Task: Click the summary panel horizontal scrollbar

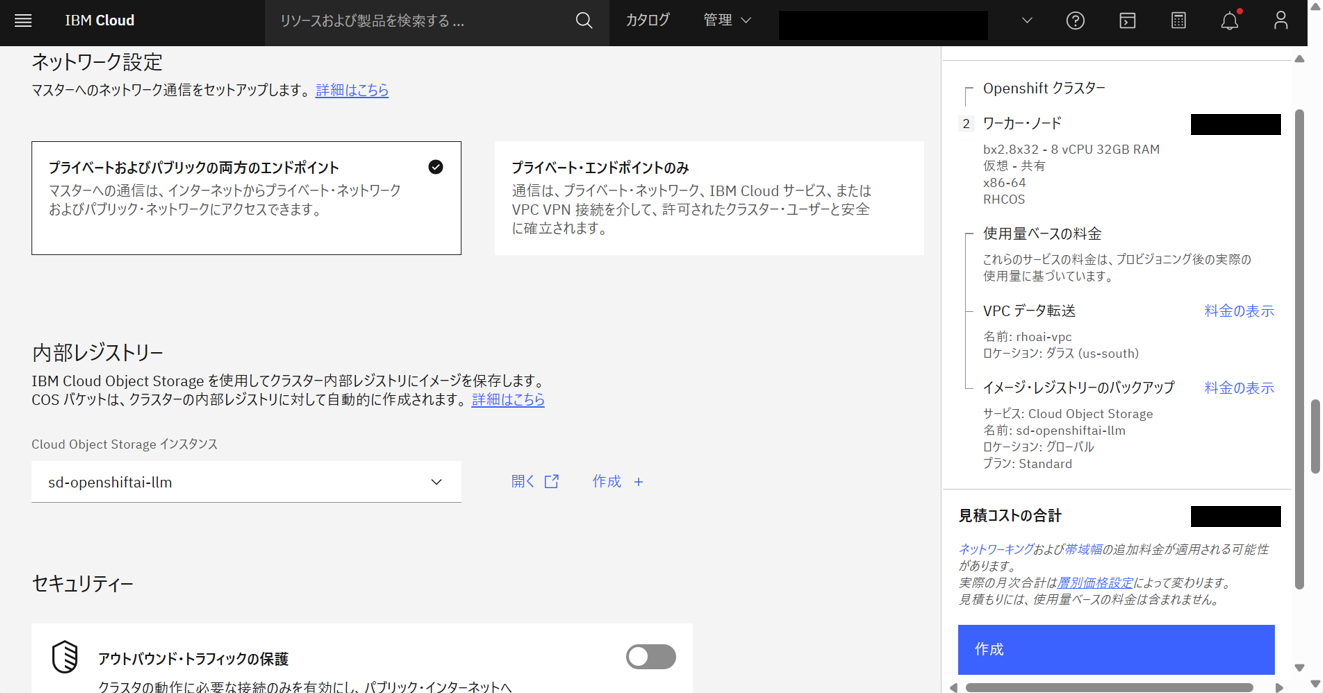Action: (x=1109, y=688)
